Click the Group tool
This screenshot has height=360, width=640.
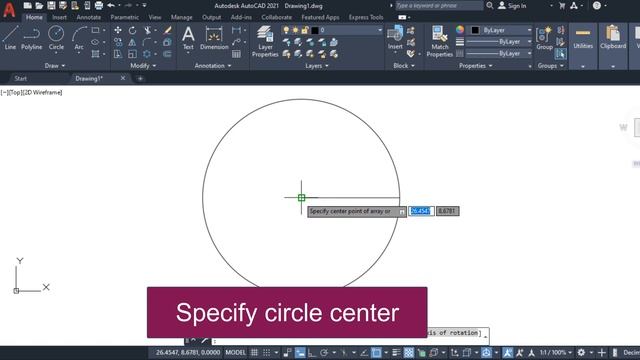point(544,38)
